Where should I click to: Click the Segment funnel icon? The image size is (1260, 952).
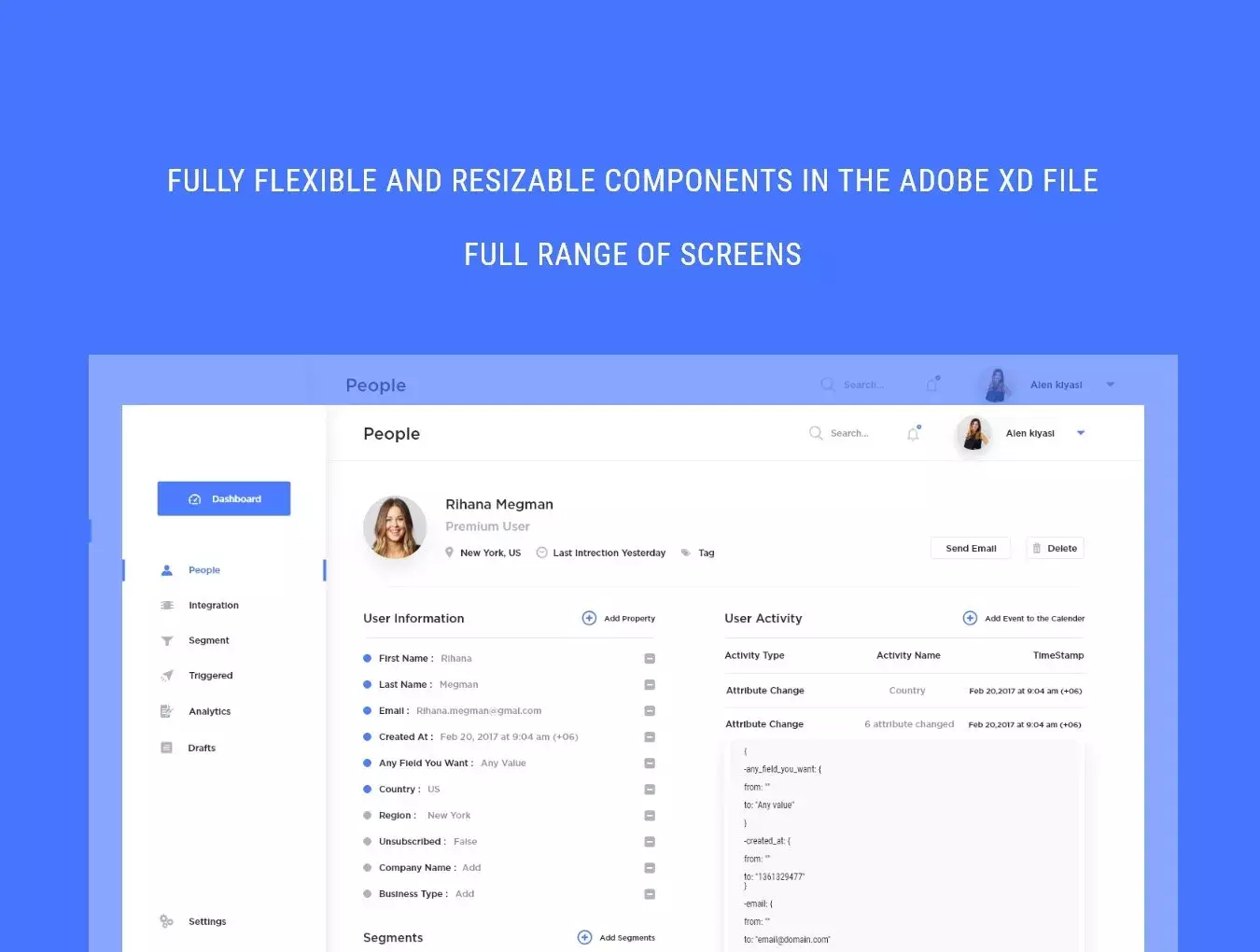point(167,641)
